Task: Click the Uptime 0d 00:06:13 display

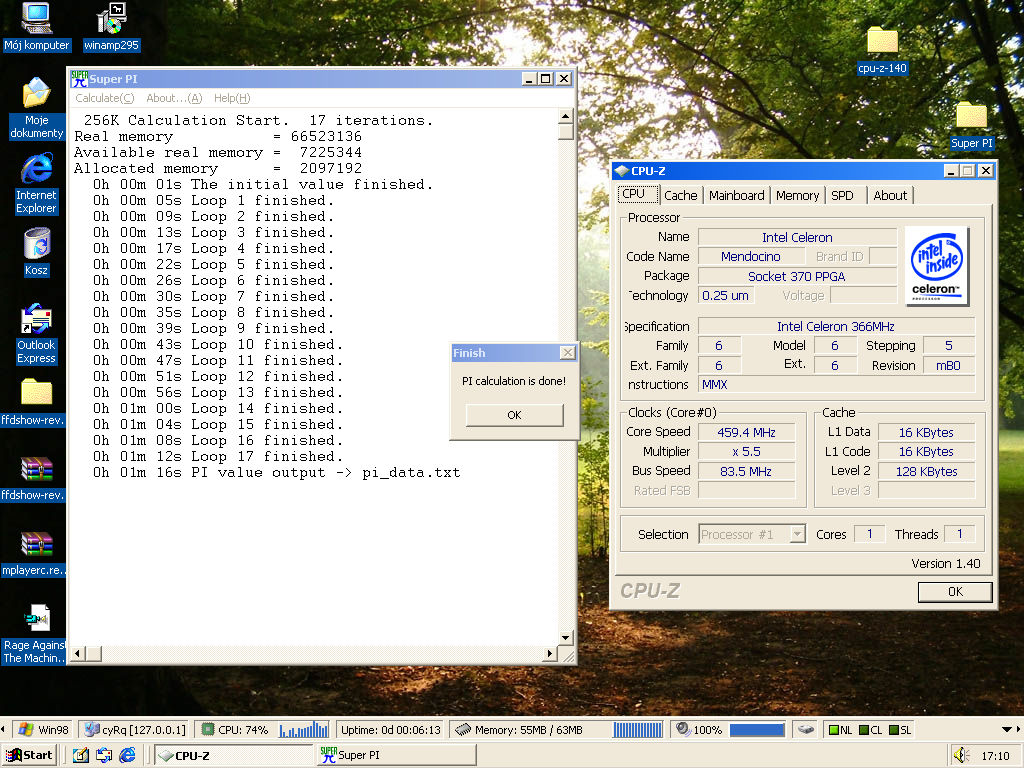Action: (x=391, y=729)
